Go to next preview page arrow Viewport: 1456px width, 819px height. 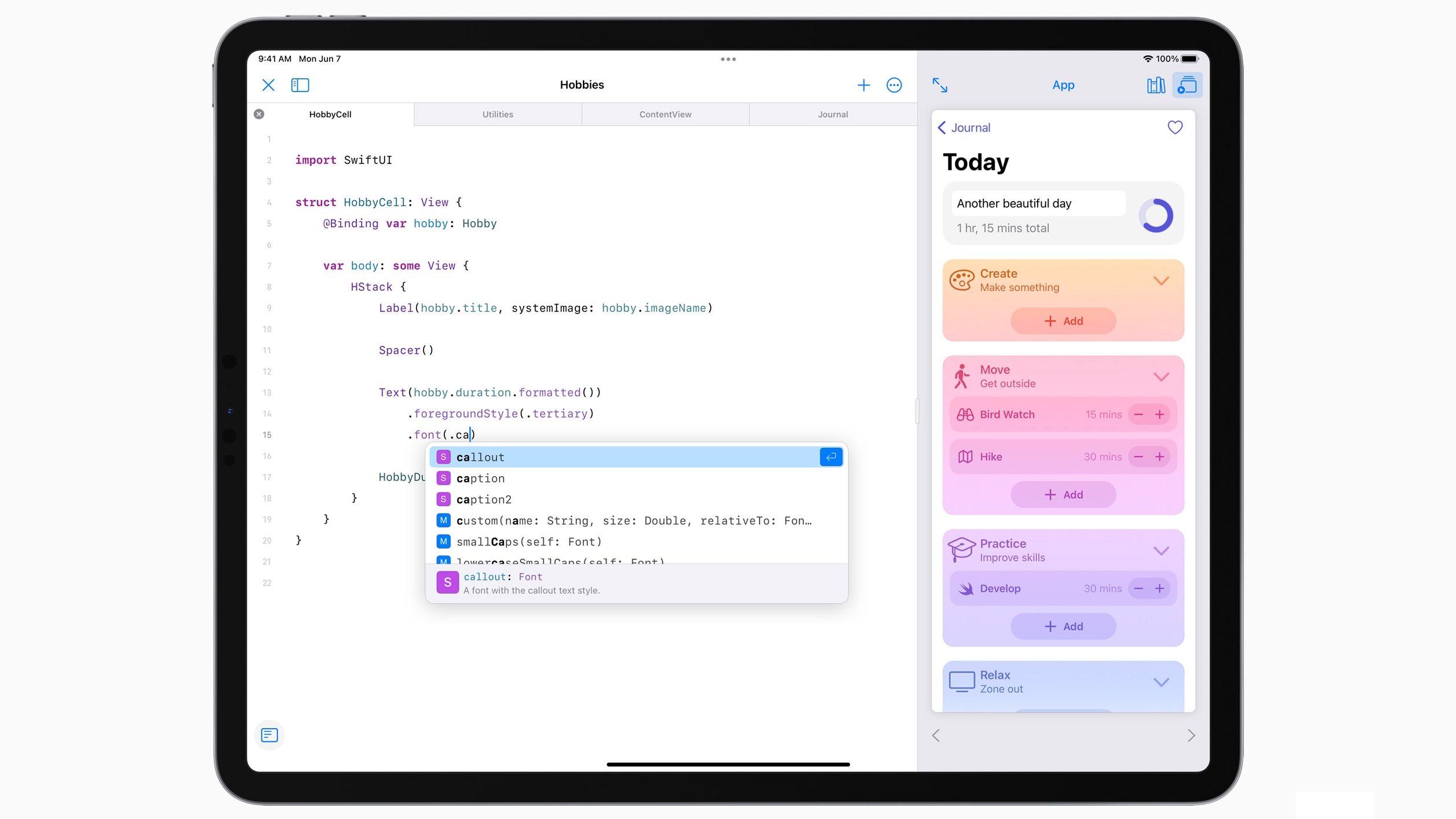tap(1191, 736)
